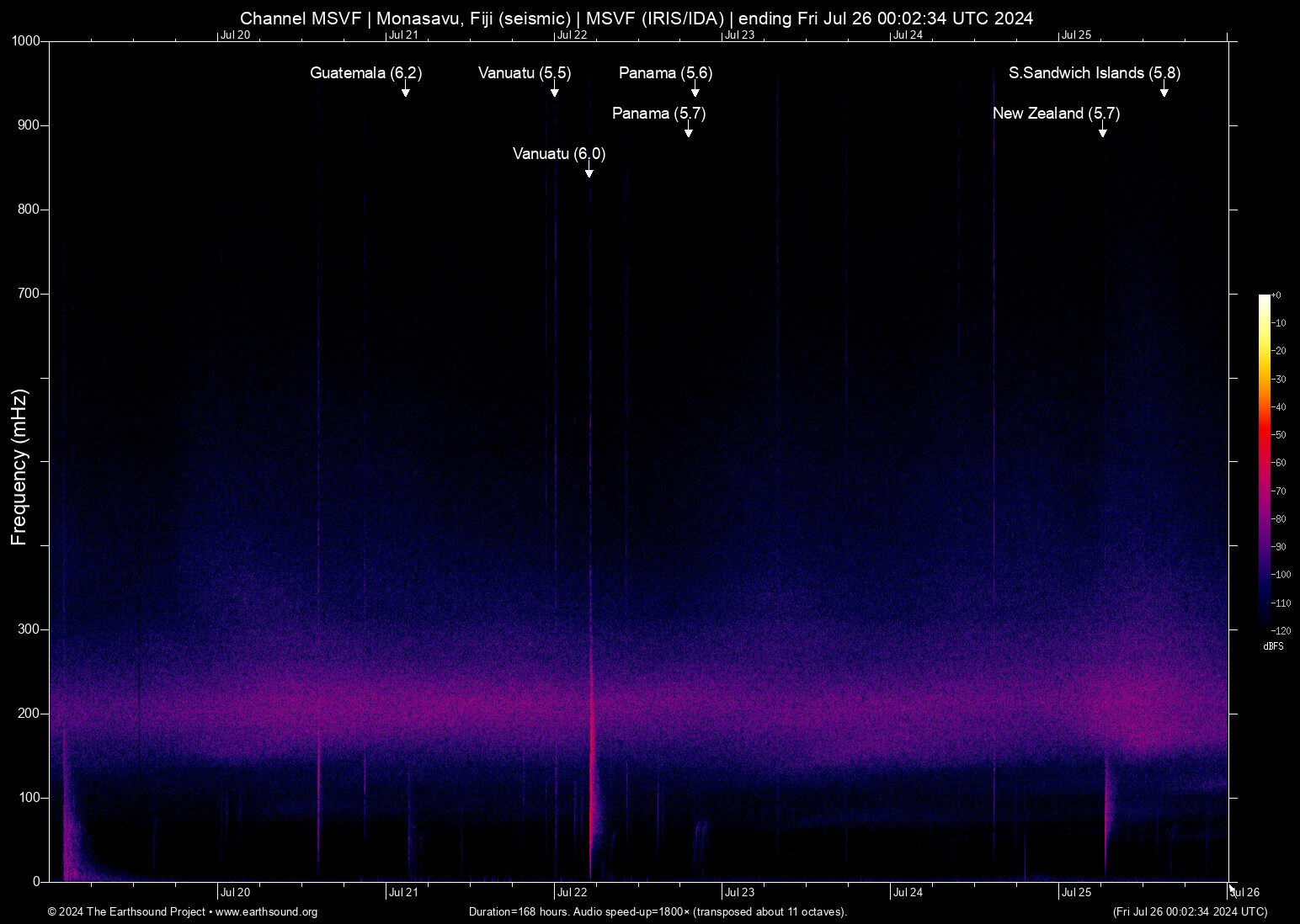This screenshot has height=924, width=1300.
Task: Click the dBFS unit label
Action: point(1274,646)
